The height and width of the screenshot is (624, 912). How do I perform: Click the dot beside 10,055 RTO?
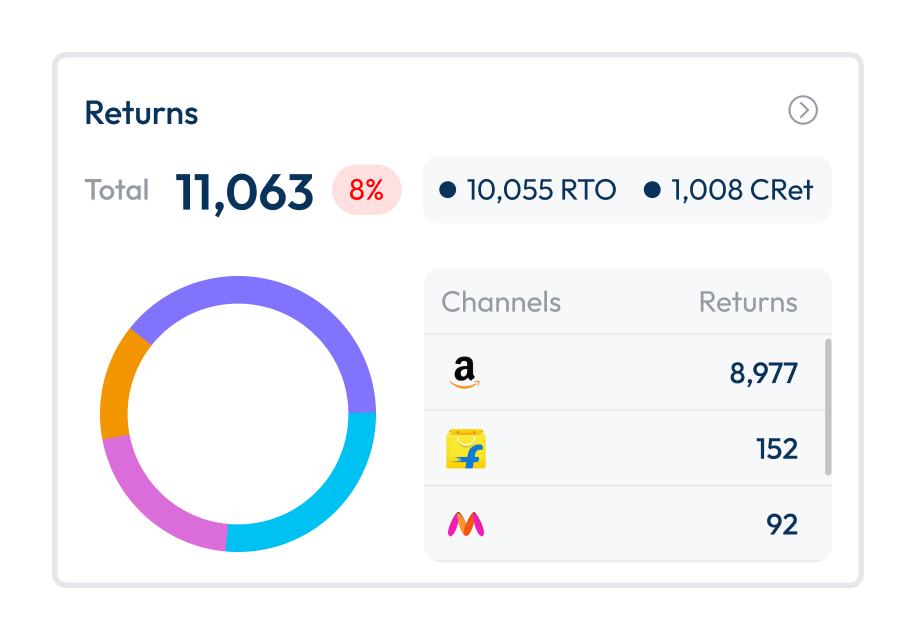(448, 189)
